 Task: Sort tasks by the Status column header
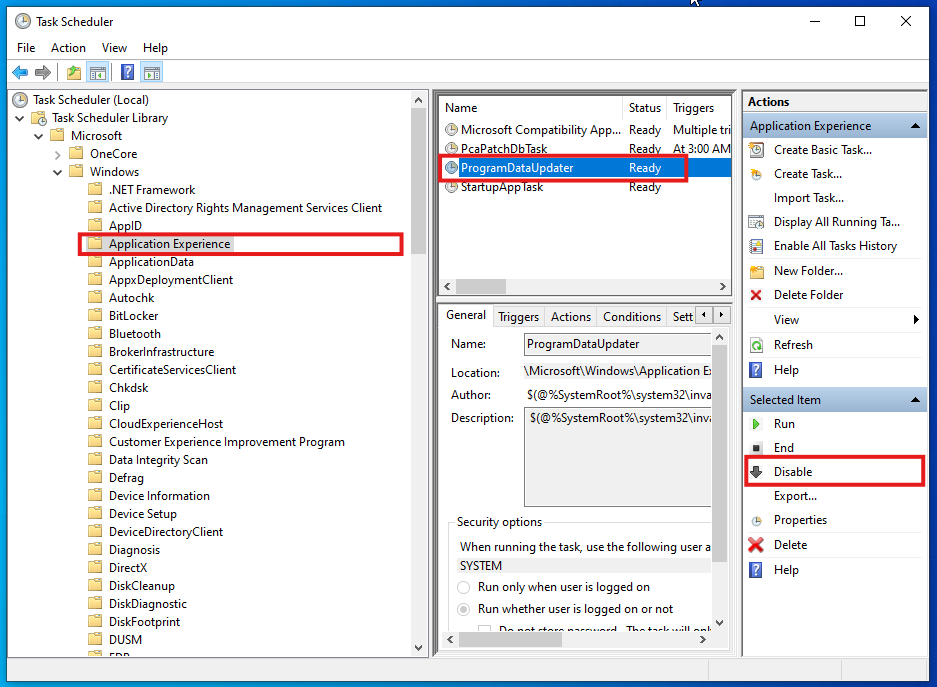point(644,108)
